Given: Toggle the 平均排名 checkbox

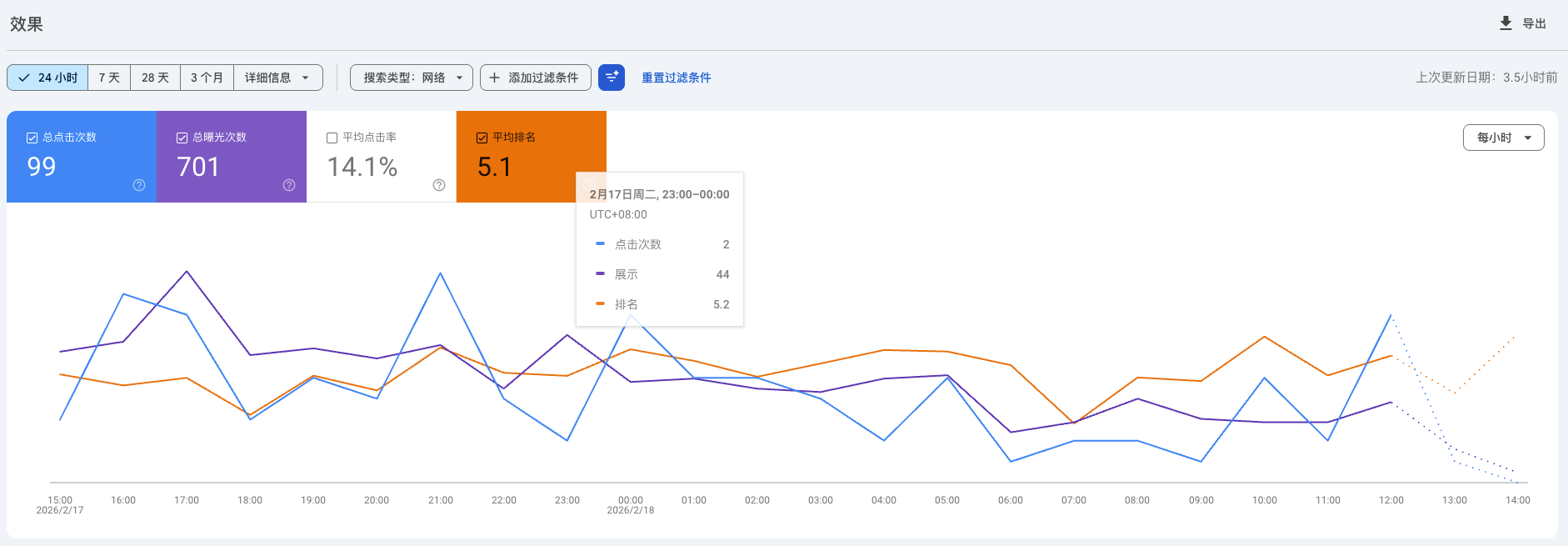Looking at the screenshot, I should point(482,138).
